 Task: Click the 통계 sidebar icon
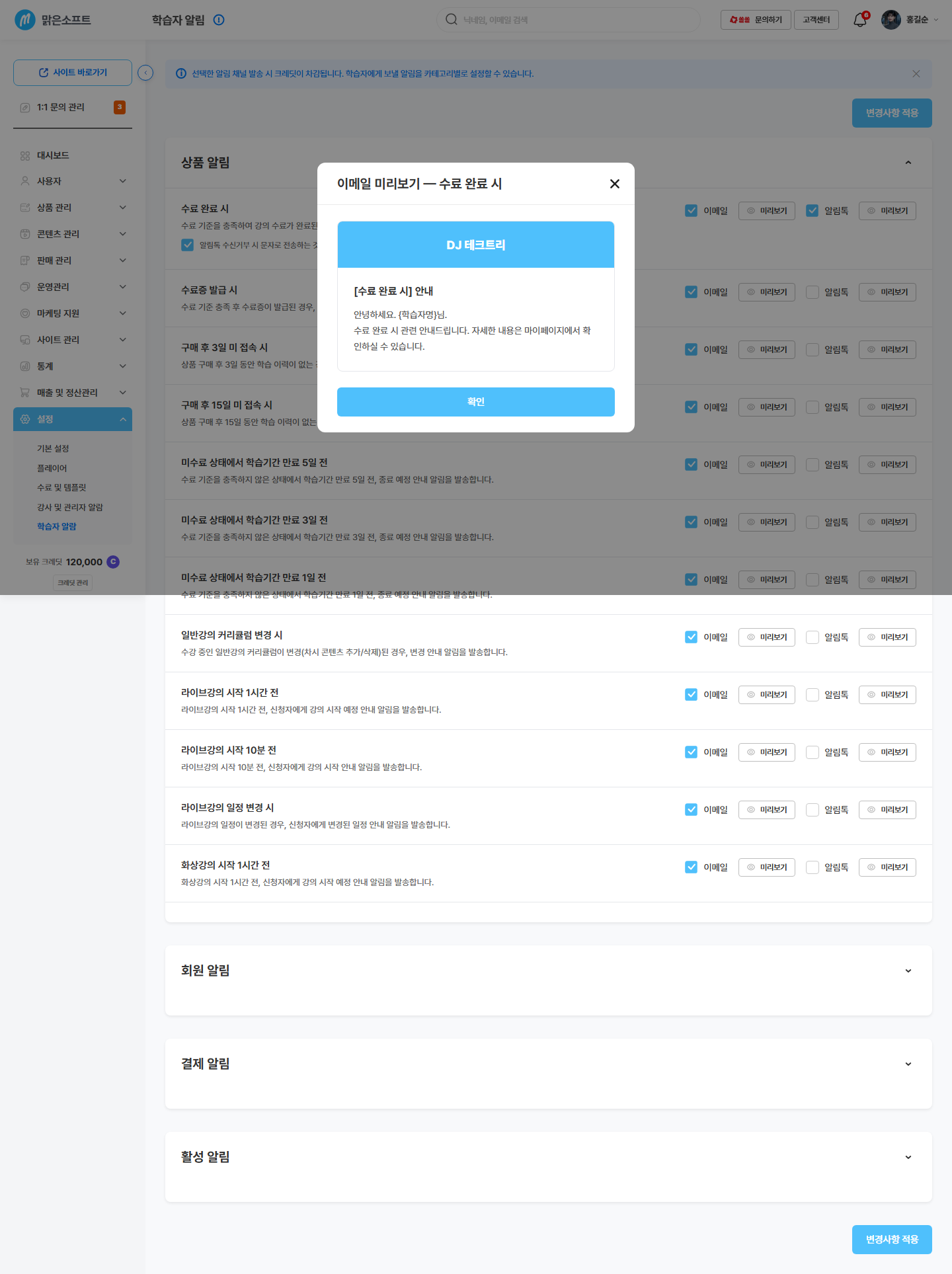click(x=25, y=366)
